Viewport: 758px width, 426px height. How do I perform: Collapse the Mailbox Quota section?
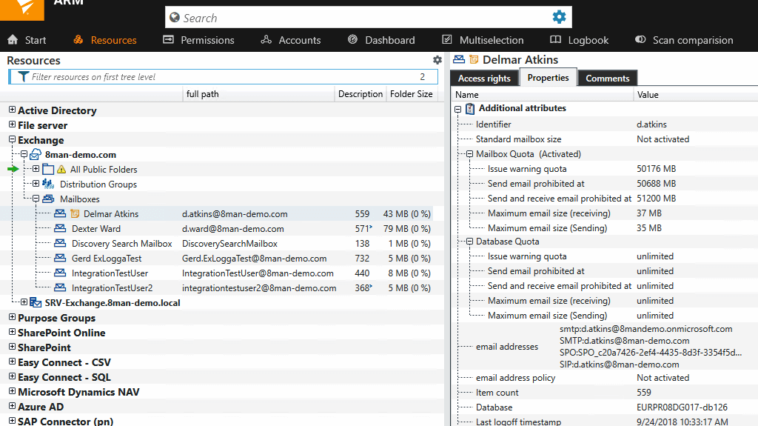point(469,154)
